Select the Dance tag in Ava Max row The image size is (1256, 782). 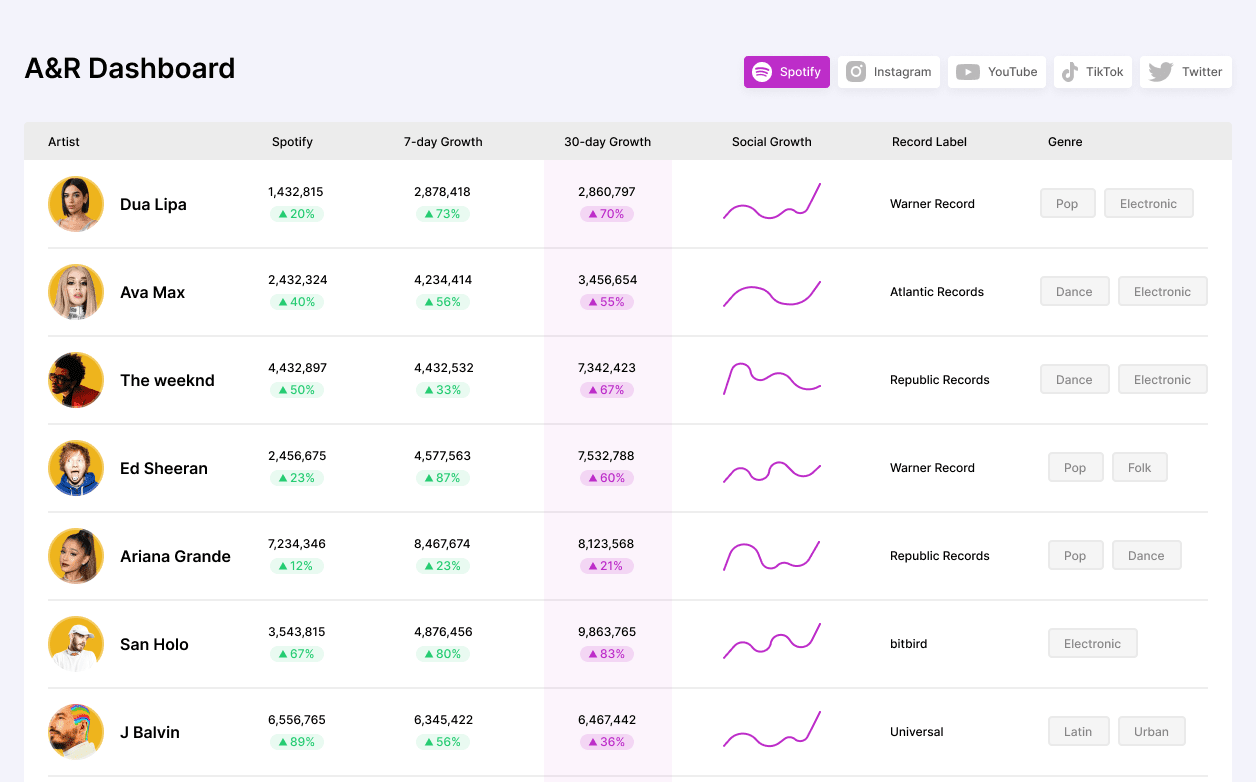coord(1074,292)
